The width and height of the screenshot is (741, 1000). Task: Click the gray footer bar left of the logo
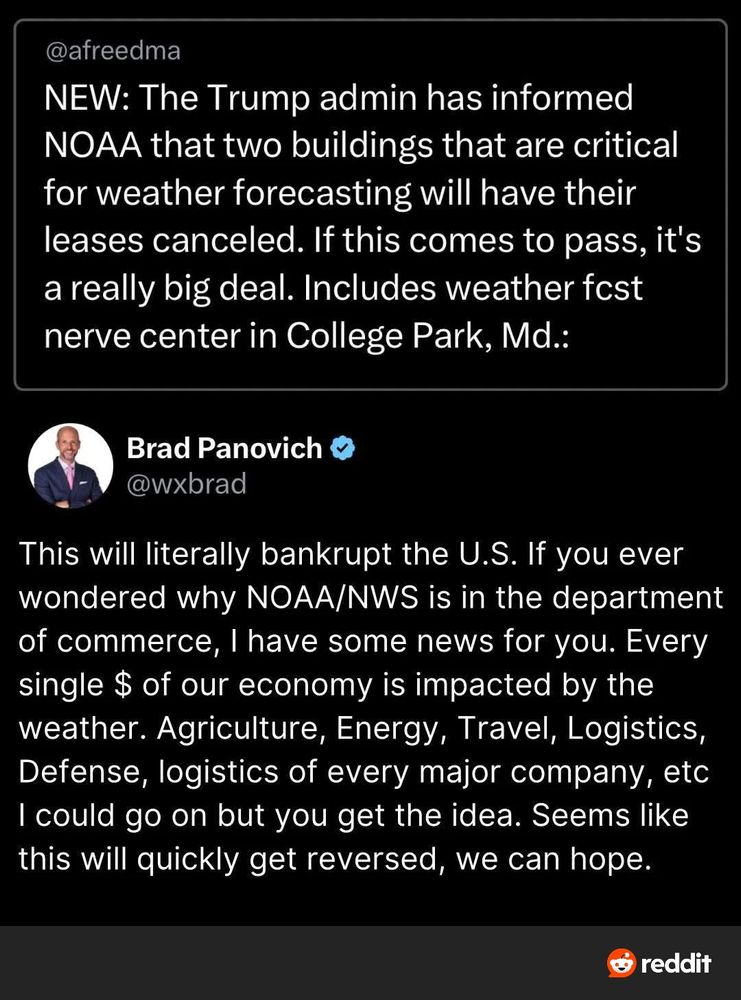click(x=300, y=963)
